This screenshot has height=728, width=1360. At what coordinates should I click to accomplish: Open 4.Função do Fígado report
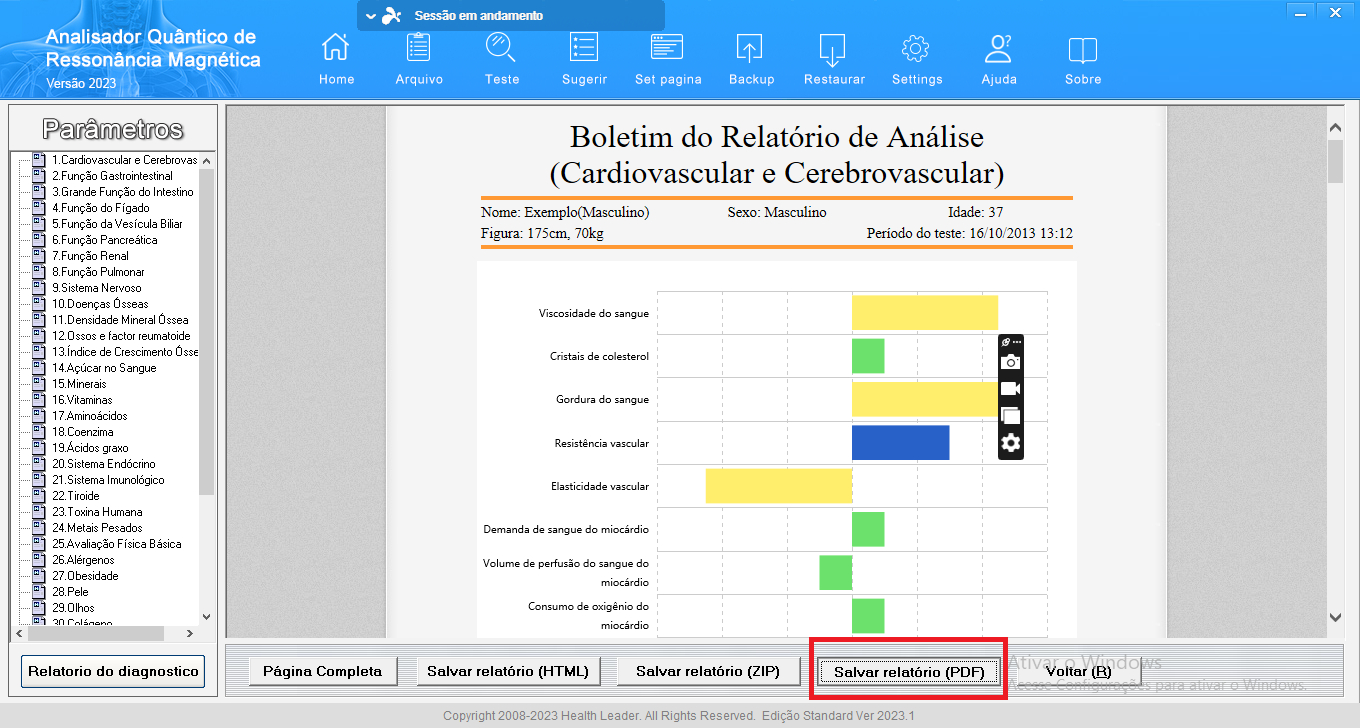click(x=101, y=208)
